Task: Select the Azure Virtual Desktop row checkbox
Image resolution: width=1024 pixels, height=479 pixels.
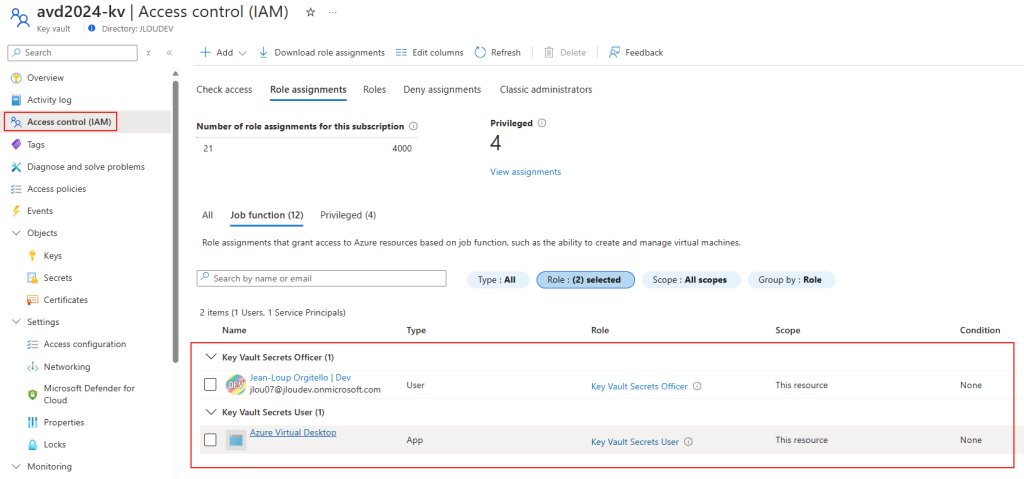Action: click(210, 440)
